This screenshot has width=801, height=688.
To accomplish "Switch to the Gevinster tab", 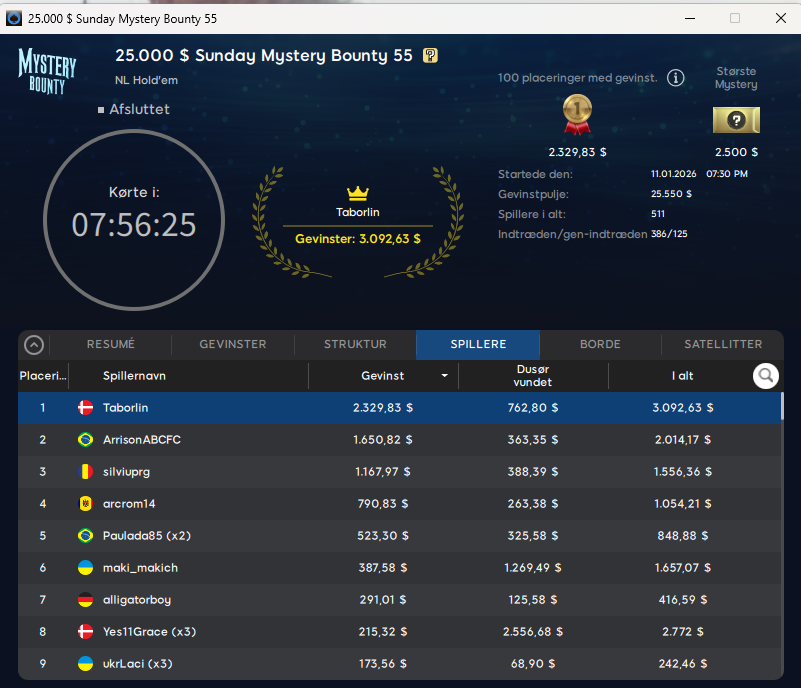I will (233, 344).
